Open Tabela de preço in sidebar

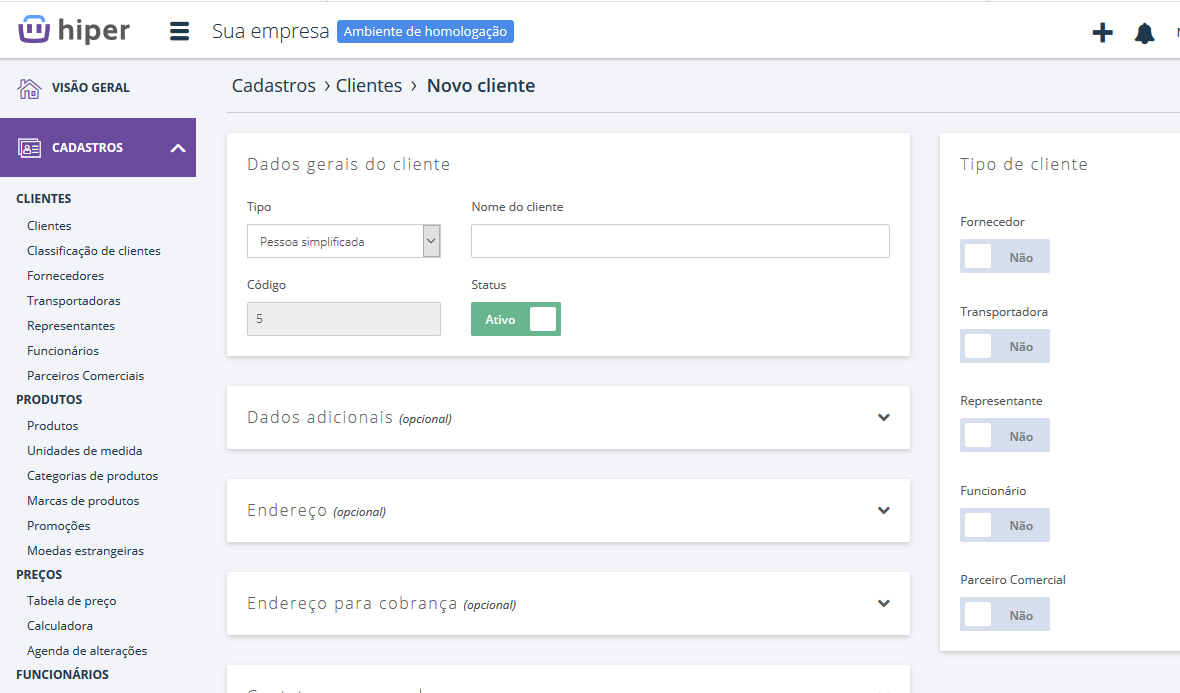71,601
